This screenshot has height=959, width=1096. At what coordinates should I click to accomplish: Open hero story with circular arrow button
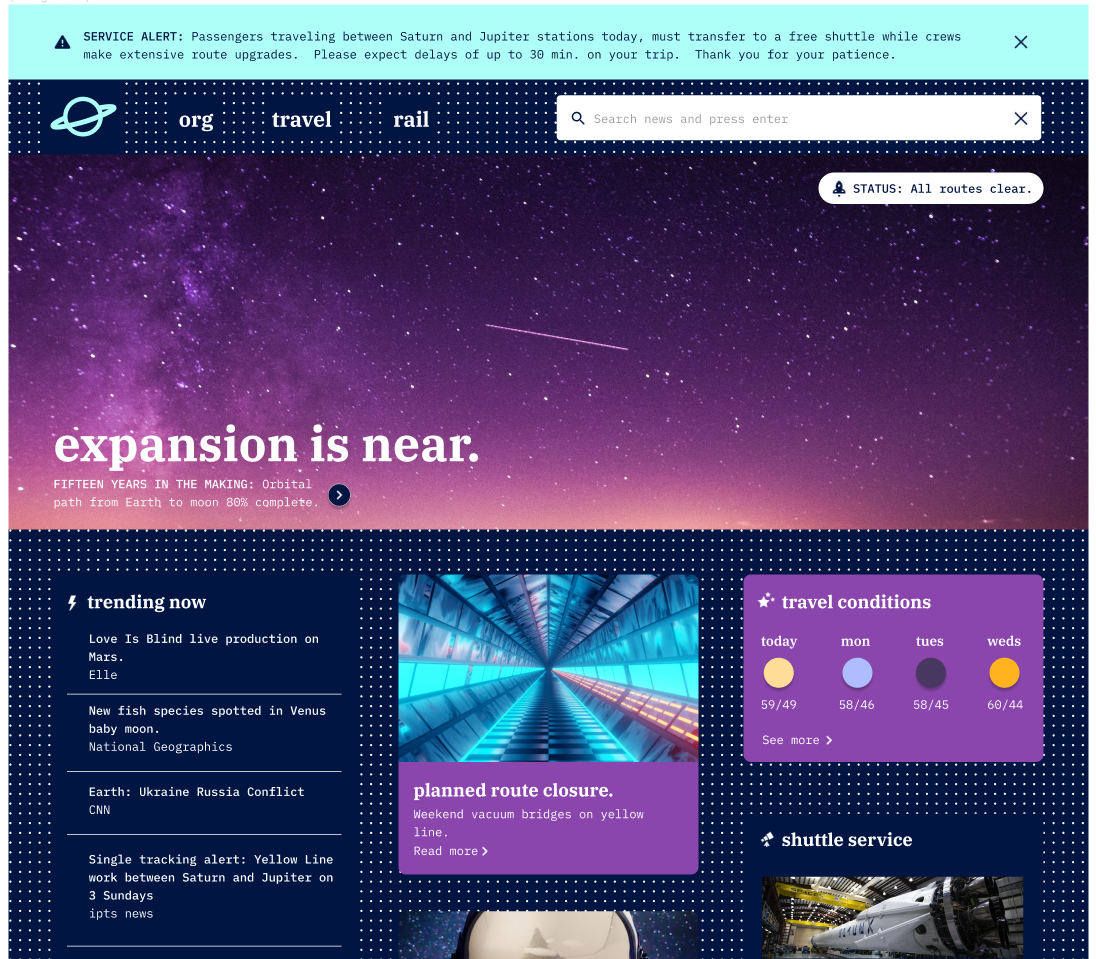339,495
